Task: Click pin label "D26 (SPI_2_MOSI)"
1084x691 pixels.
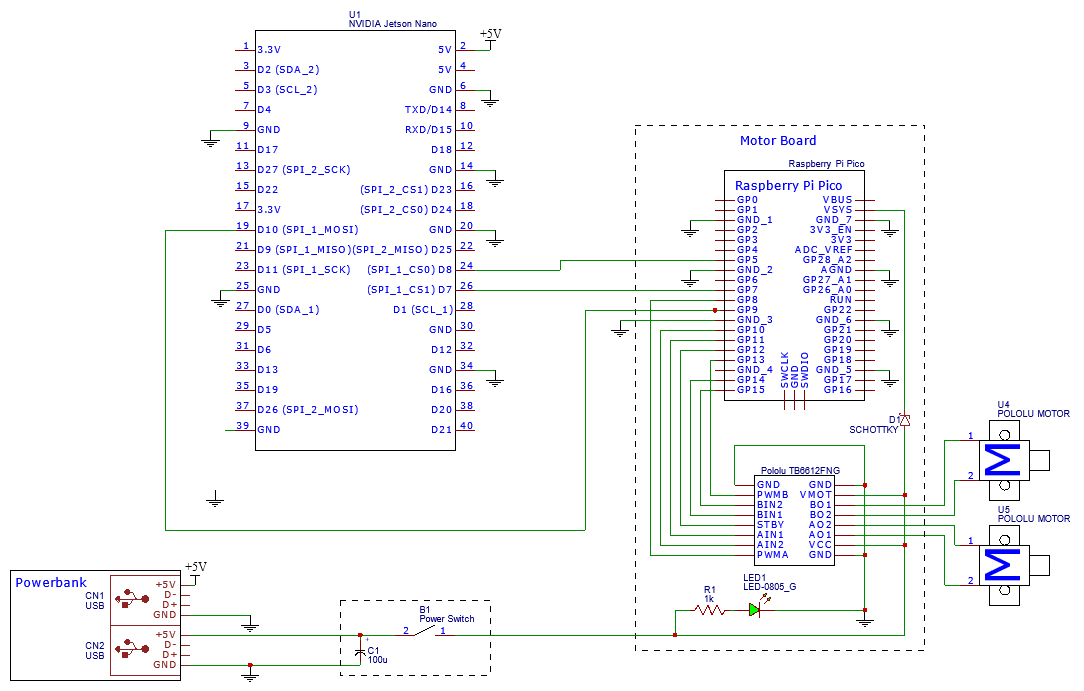Action: pyautogui.click(x=308, y=410)
